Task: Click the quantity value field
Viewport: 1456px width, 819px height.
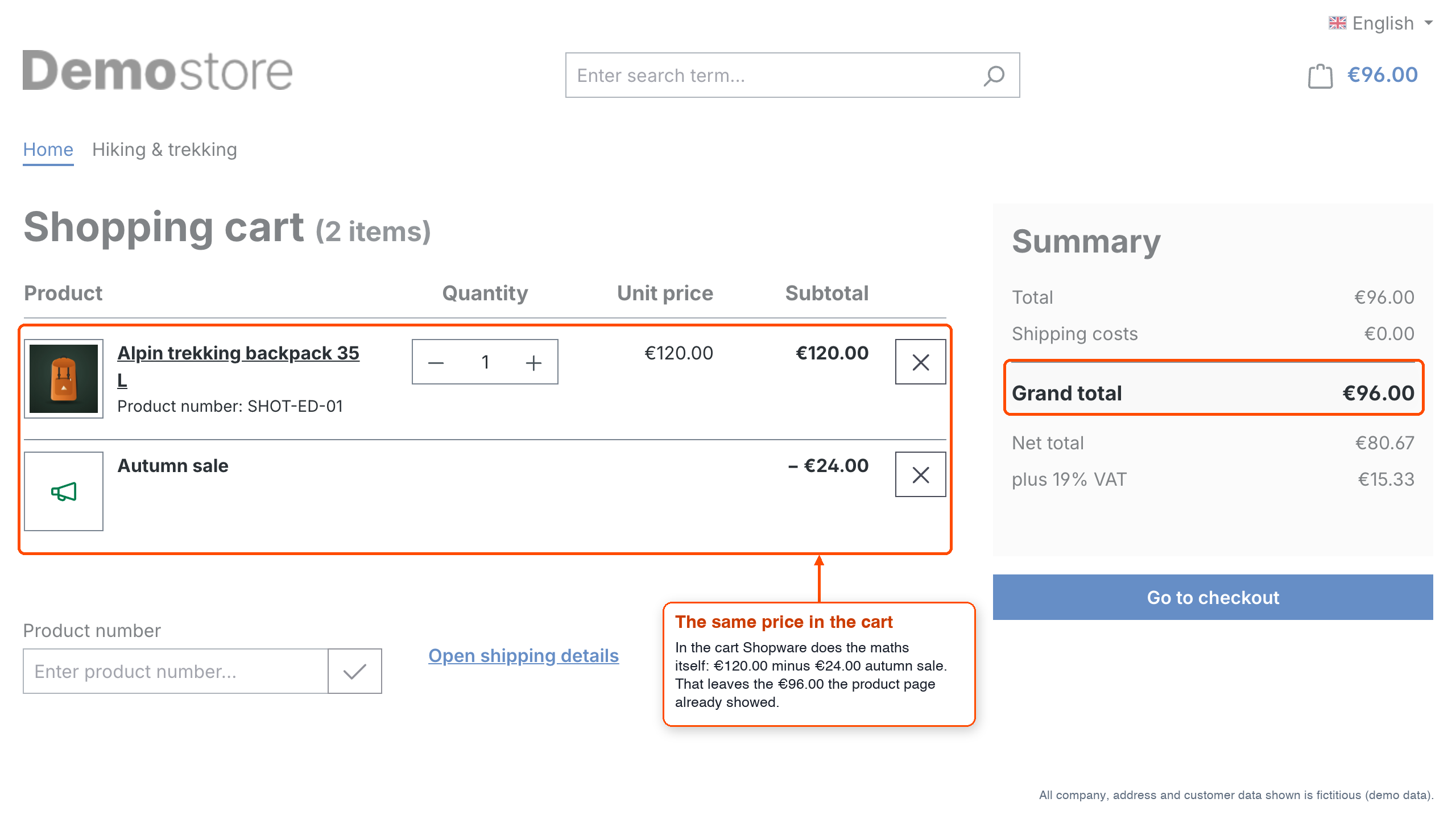Action: point(485,362)
